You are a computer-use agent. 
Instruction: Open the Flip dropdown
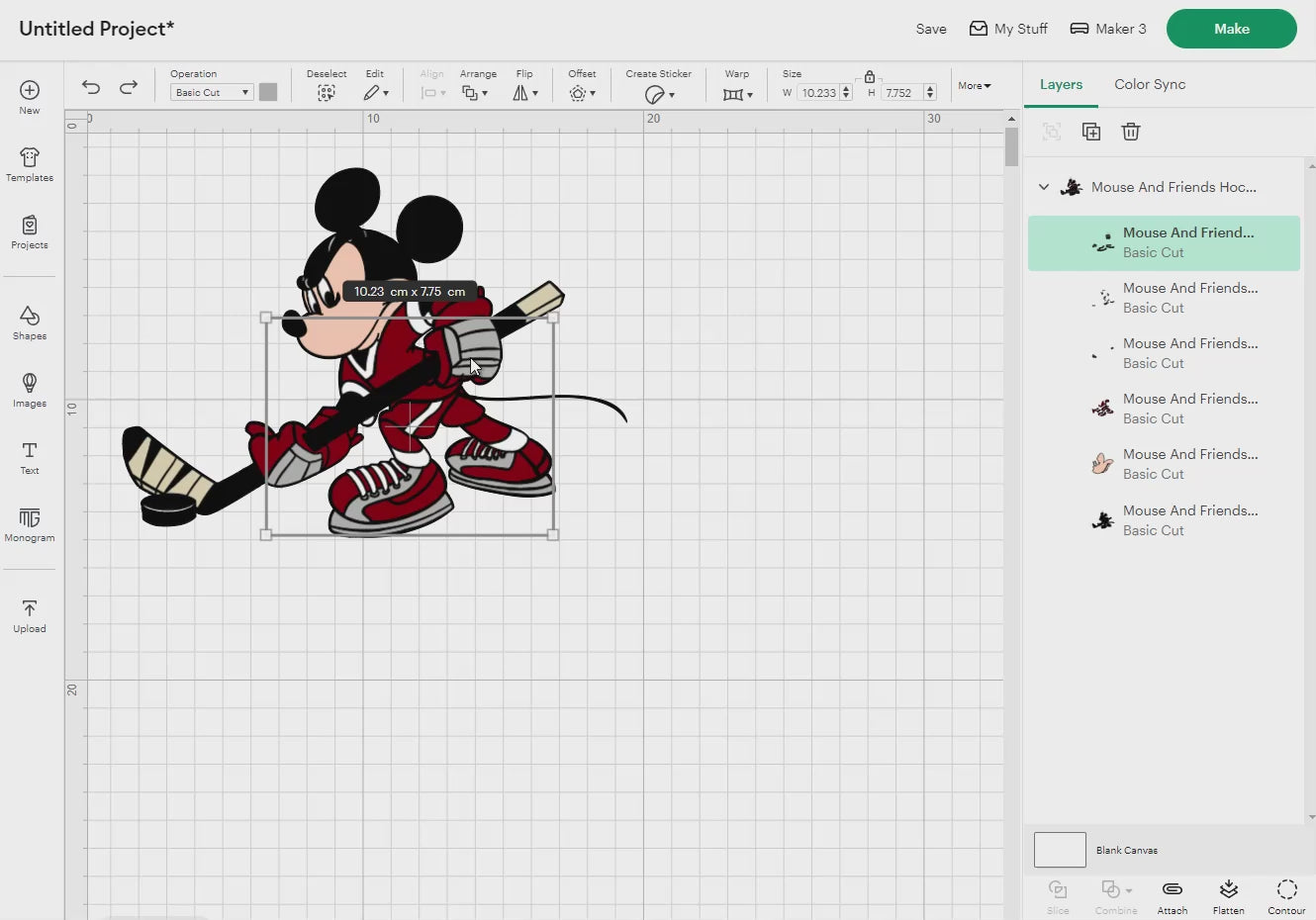point(525,93)
